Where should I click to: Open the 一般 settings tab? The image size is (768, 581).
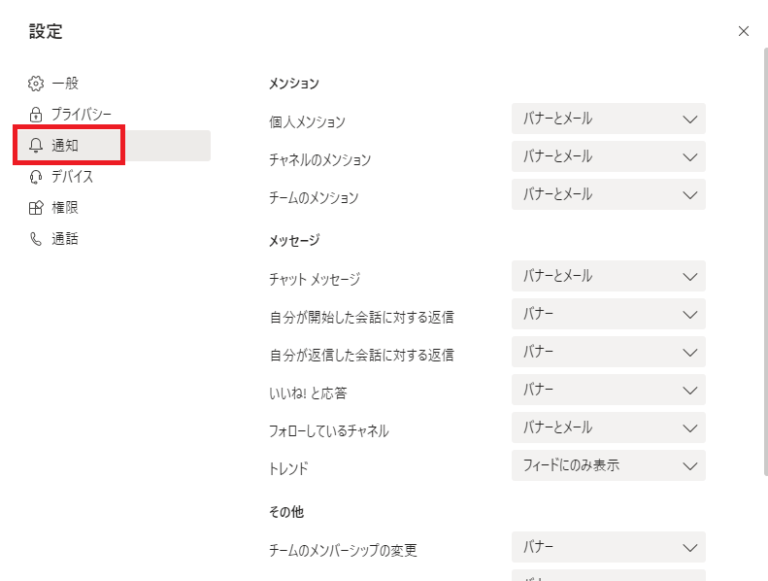[x=65, y=83]
